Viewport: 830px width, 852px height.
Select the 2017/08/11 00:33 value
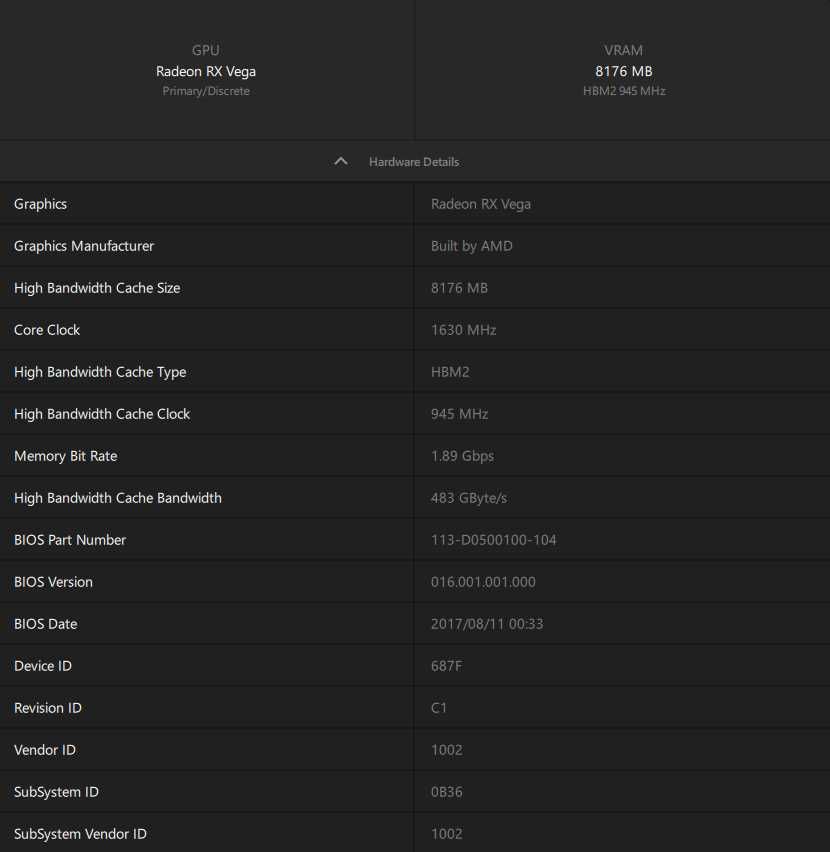(x=487, y=624)
